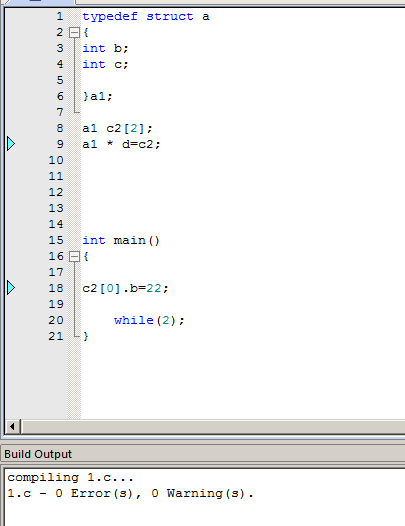Place cursor on the typedef keyword
The width and height of the screenshot is (405, 526).
click(110, 17)
